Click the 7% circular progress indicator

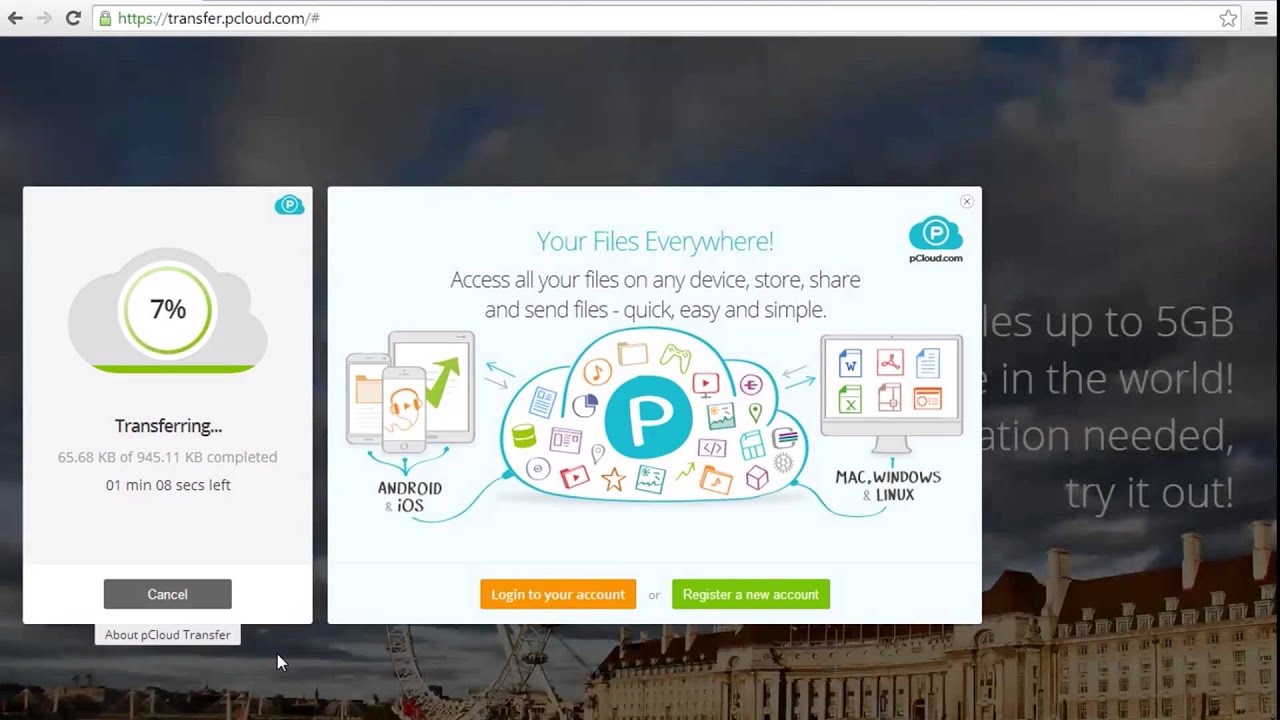click(168, 310)
